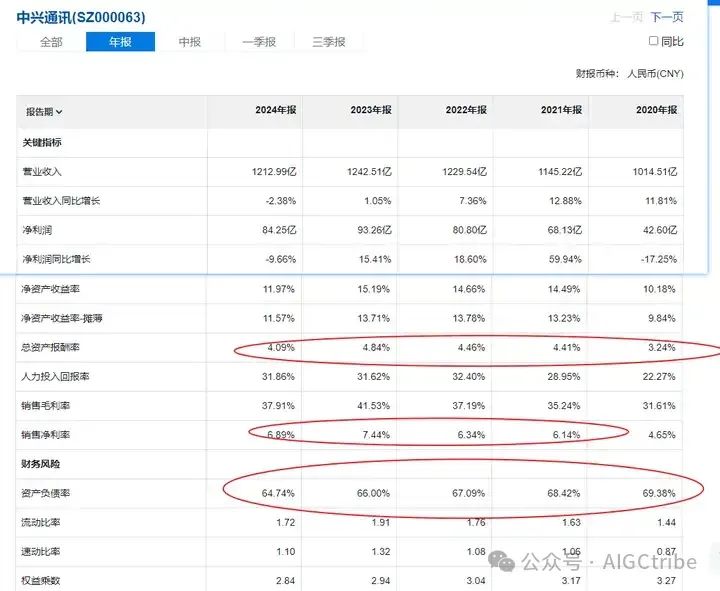
Task: Click the 1145.22亿 revenue value
Action: [560, 172]
